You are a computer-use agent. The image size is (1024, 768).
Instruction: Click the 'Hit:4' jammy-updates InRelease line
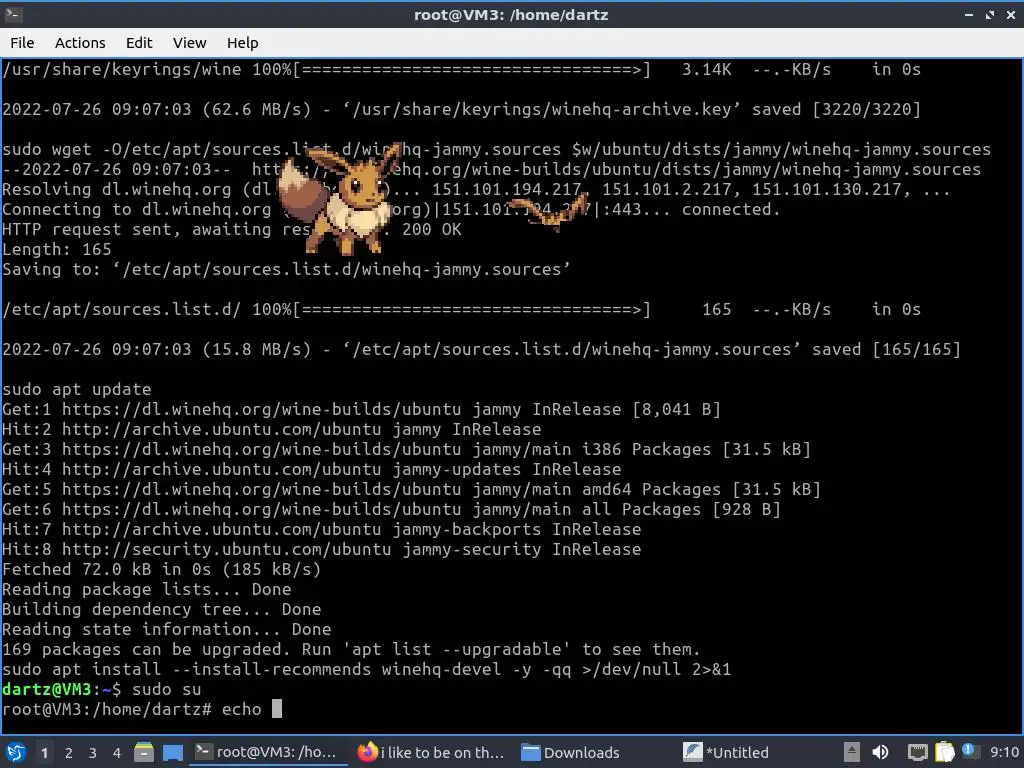[x=312, y=469]
